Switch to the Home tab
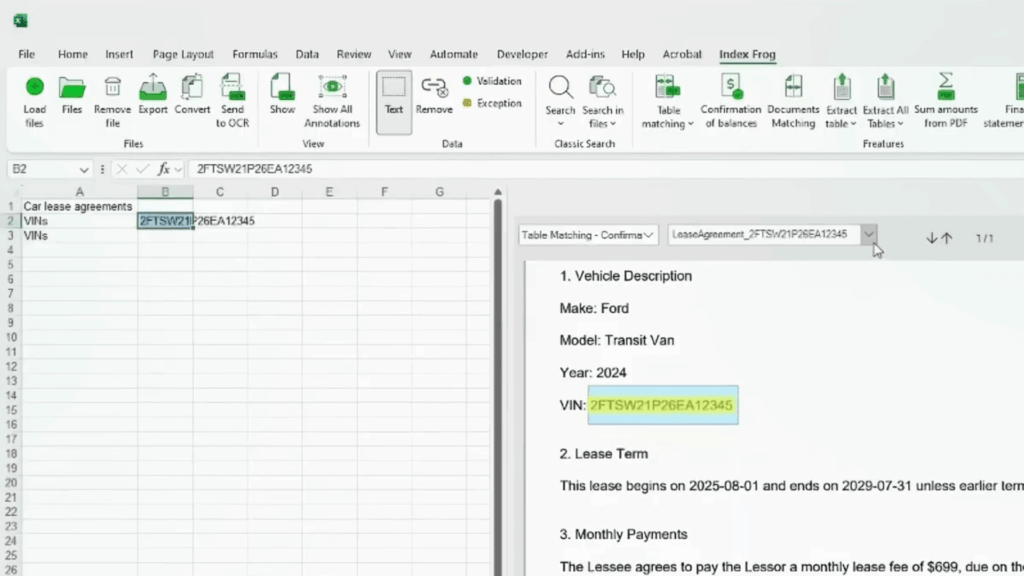The width and height of the screenshot is (1024, 576). pos(72,54)
